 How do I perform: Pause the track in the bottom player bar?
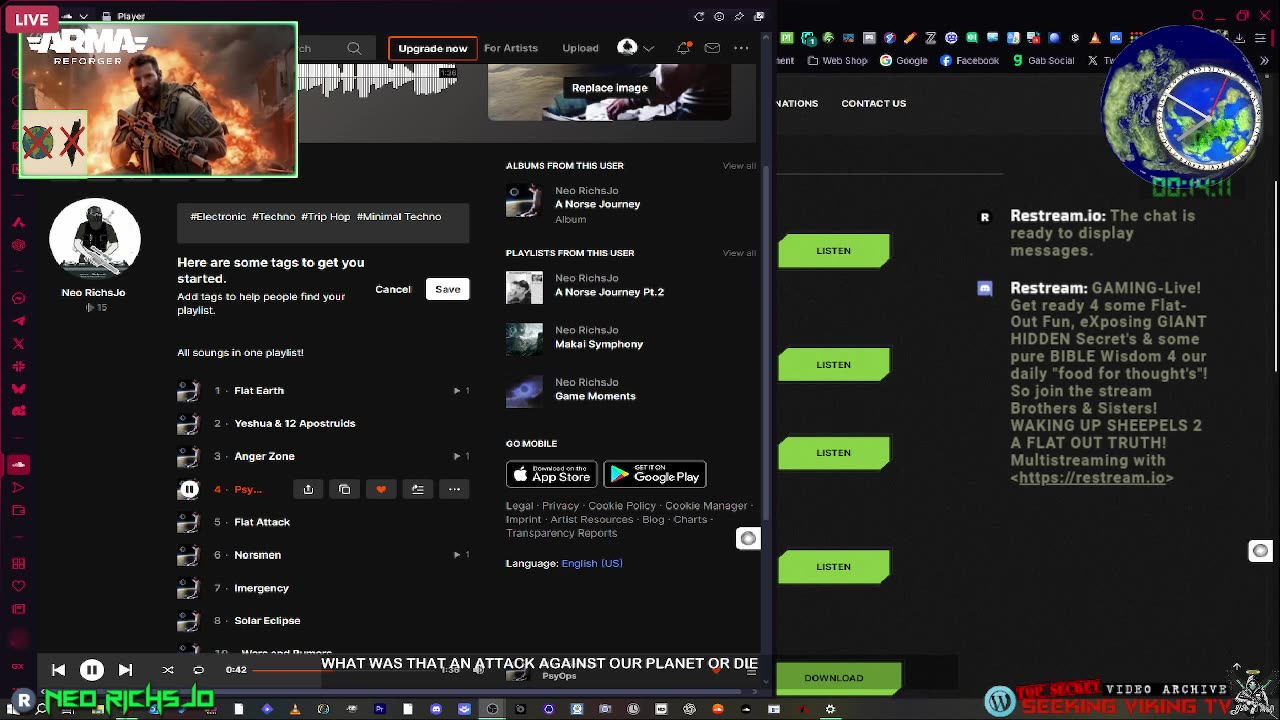tap(91, 670)
